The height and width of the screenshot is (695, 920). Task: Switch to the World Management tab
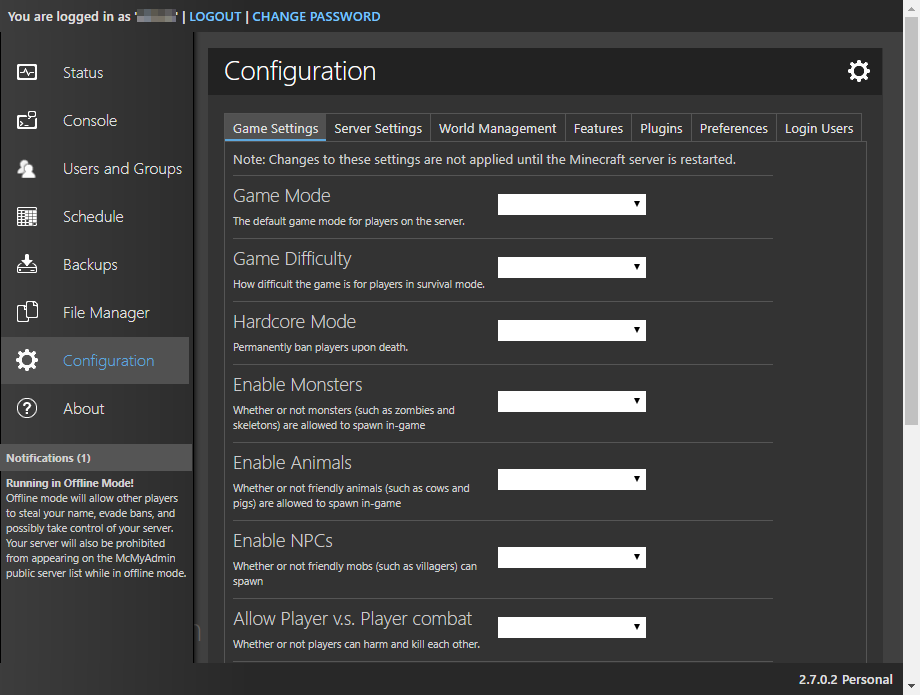click(498, 128)
